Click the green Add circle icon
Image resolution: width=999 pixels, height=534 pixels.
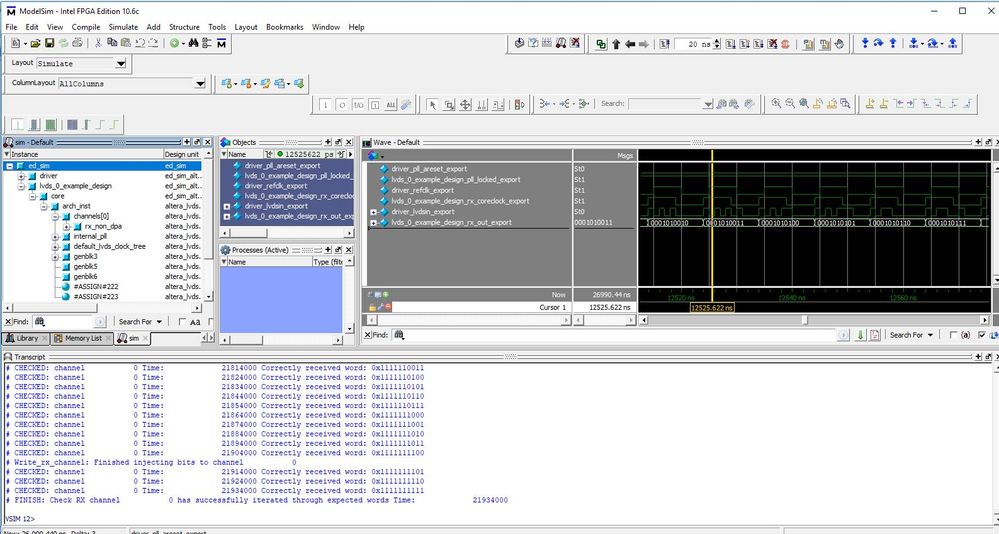pos(174,43)
